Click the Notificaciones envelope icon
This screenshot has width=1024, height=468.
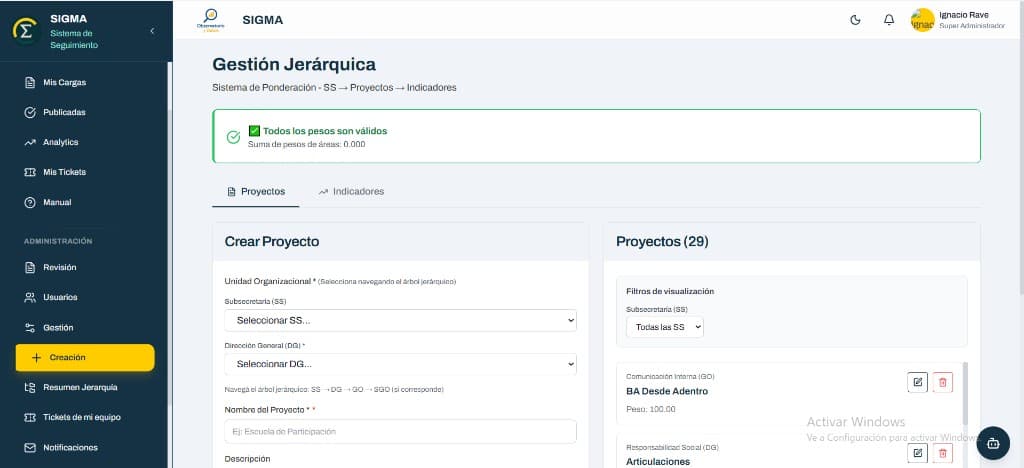point(29,447)
